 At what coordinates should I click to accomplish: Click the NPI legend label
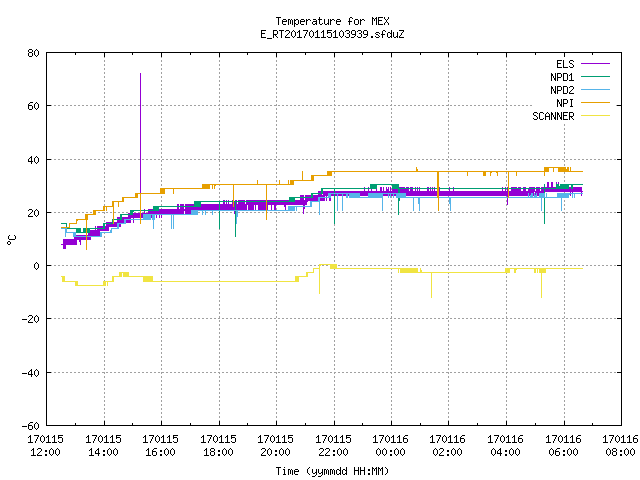point(565,103)
